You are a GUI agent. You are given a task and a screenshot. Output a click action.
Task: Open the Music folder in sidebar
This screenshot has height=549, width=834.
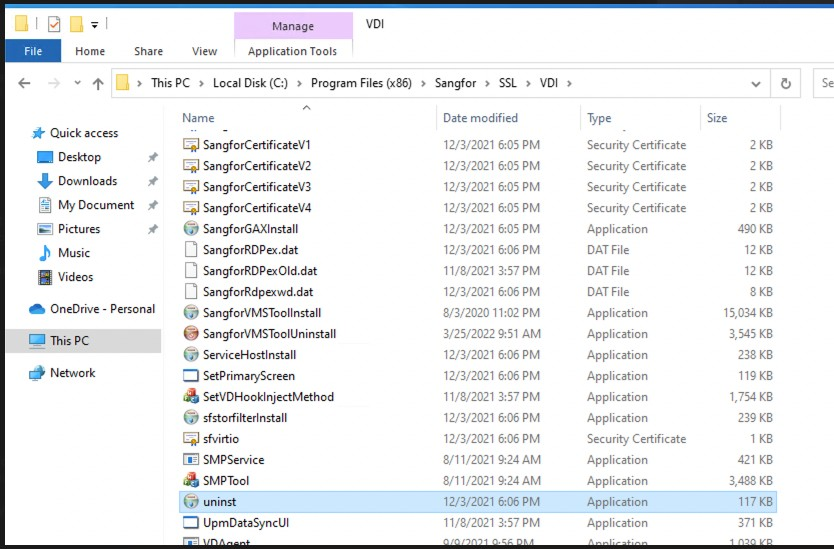[73, 253]
